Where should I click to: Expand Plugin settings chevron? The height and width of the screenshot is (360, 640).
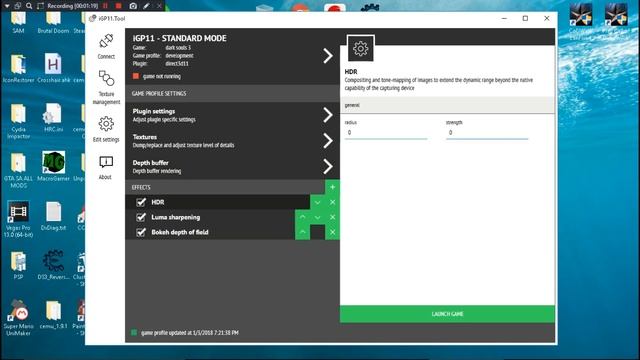(328, 115)
